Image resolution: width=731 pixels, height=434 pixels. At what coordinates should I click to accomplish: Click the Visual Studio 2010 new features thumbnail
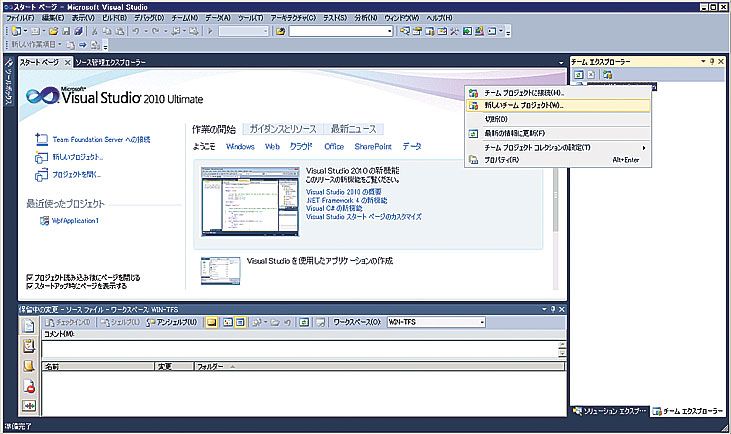tap(250, 201)
